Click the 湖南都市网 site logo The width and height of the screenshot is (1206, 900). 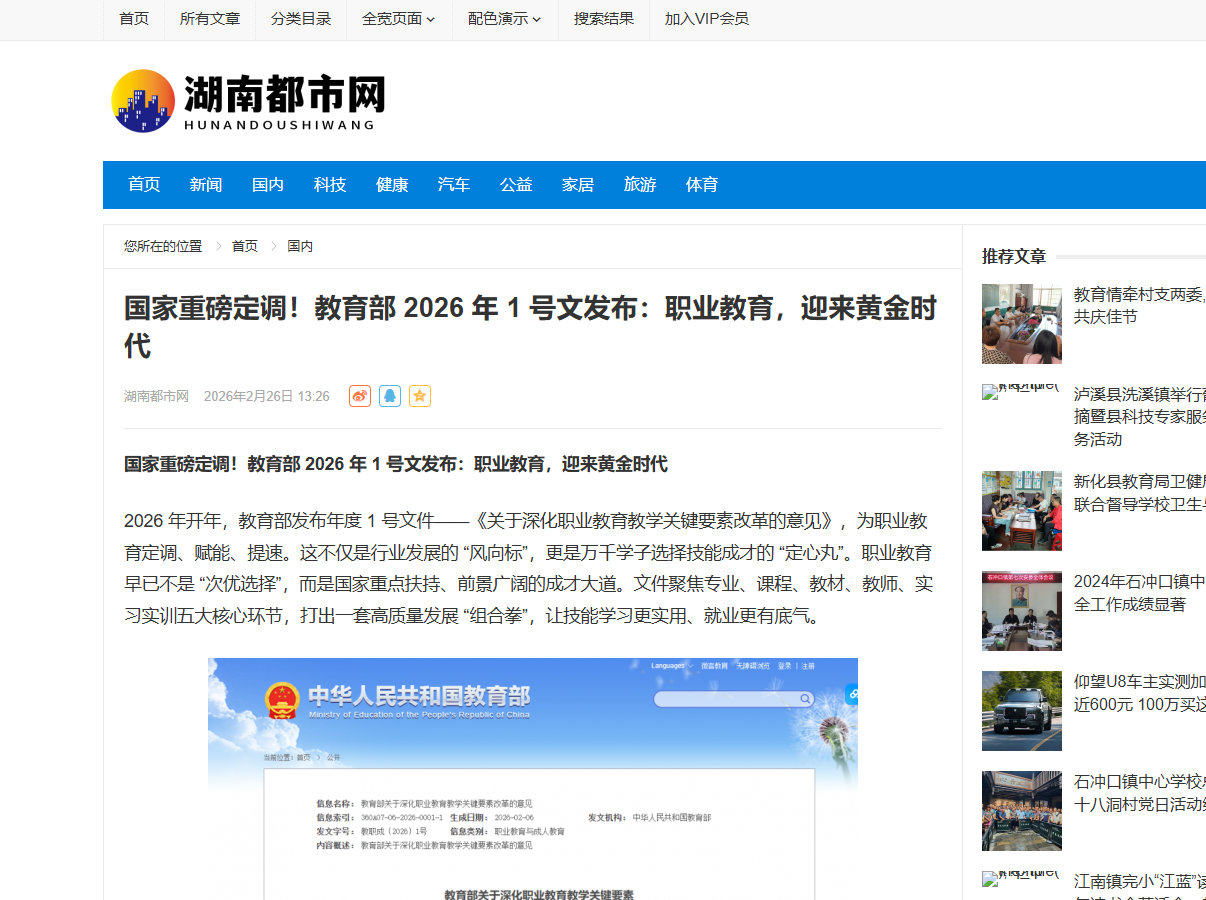tap(248, 101)
